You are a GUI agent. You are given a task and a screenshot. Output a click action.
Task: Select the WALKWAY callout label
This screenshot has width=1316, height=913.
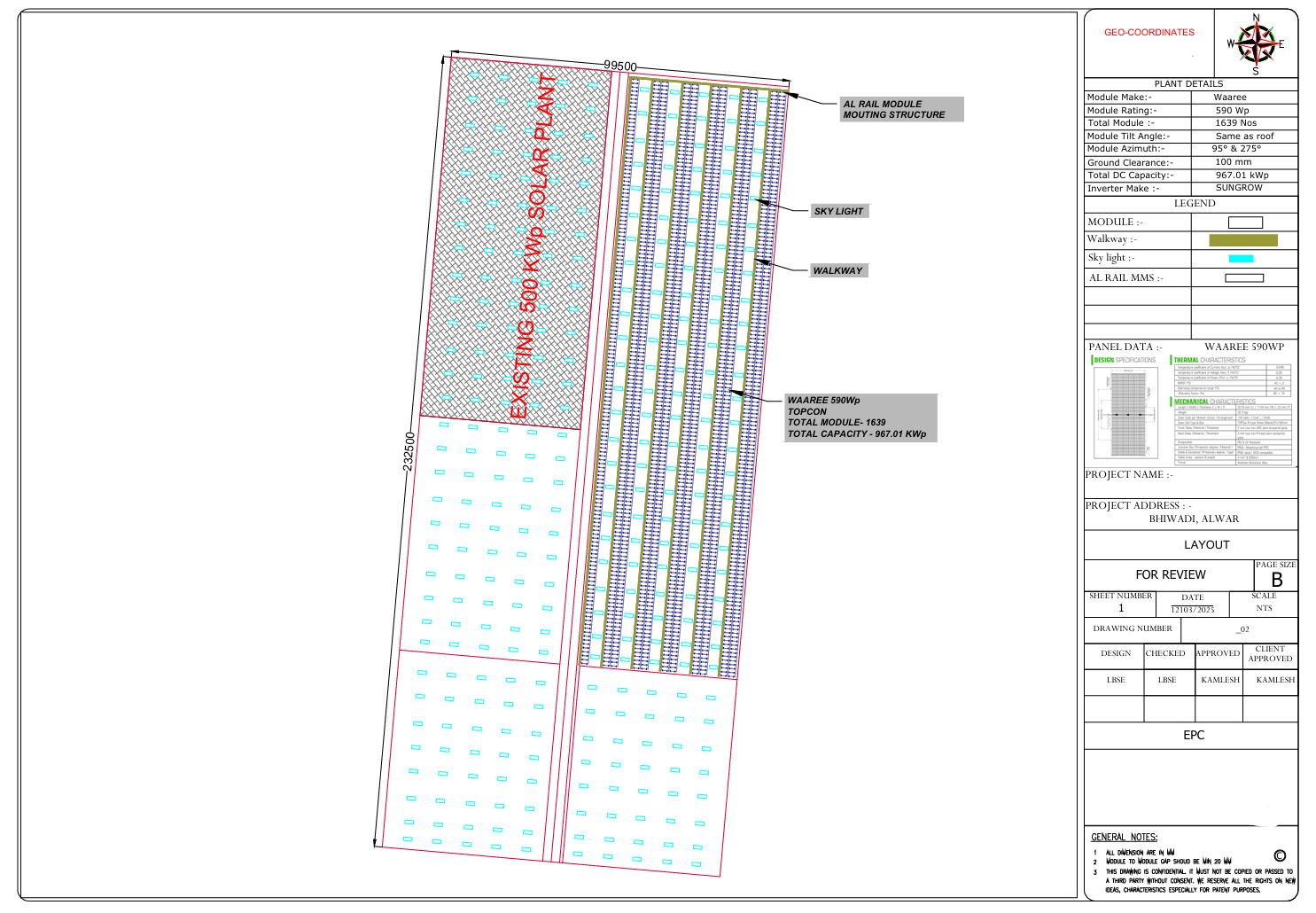tap(838, 270)
